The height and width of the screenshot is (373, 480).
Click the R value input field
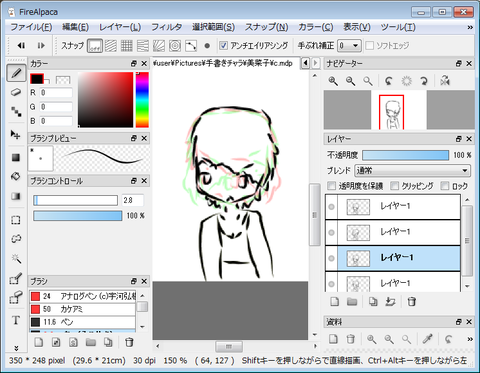[x=56, y=92]
